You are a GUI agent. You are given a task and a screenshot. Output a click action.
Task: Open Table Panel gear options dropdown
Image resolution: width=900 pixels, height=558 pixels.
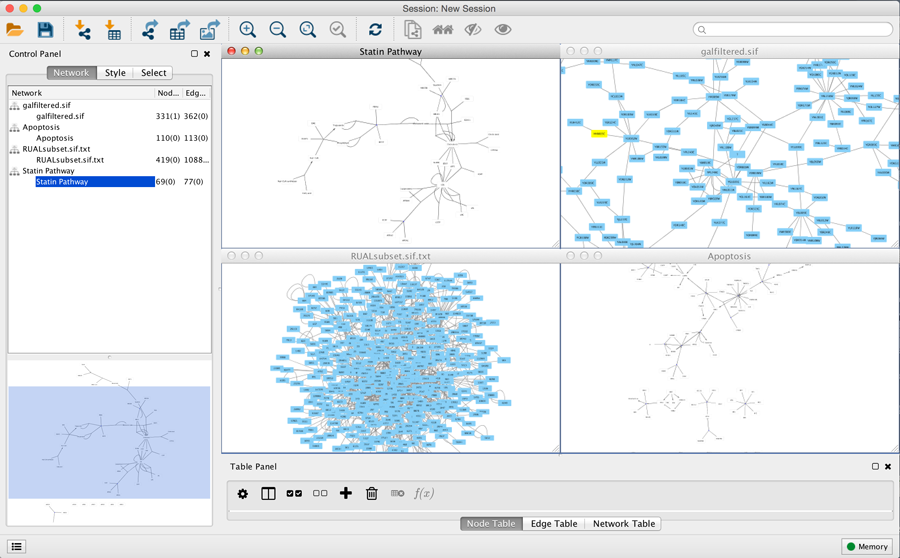[242, 493]
